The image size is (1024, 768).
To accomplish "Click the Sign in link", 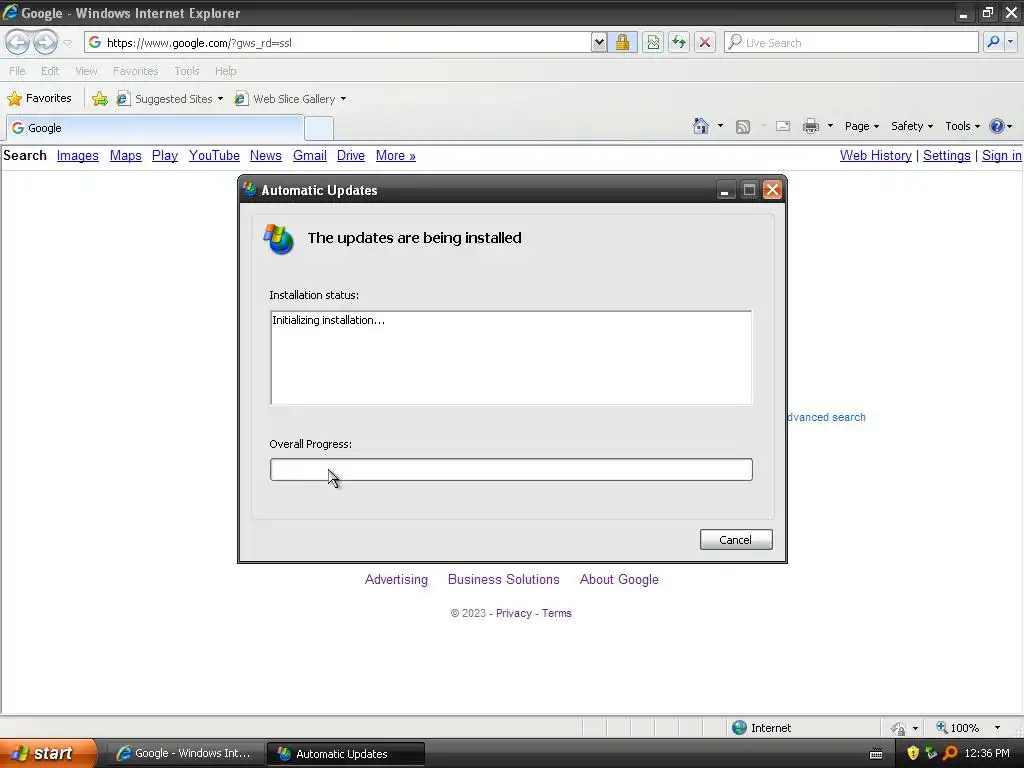I will 1001,155.
